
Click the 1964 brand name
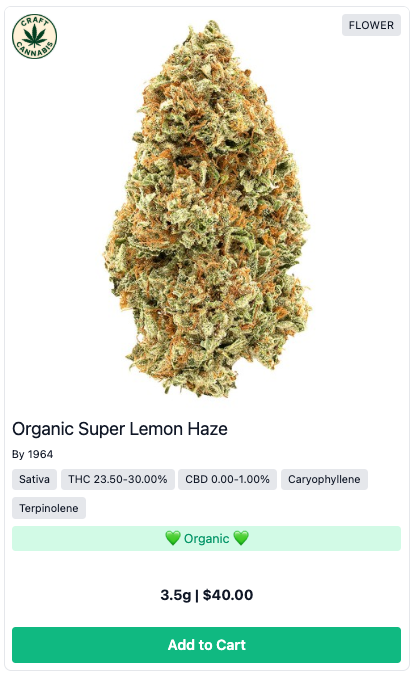[40, 454]
